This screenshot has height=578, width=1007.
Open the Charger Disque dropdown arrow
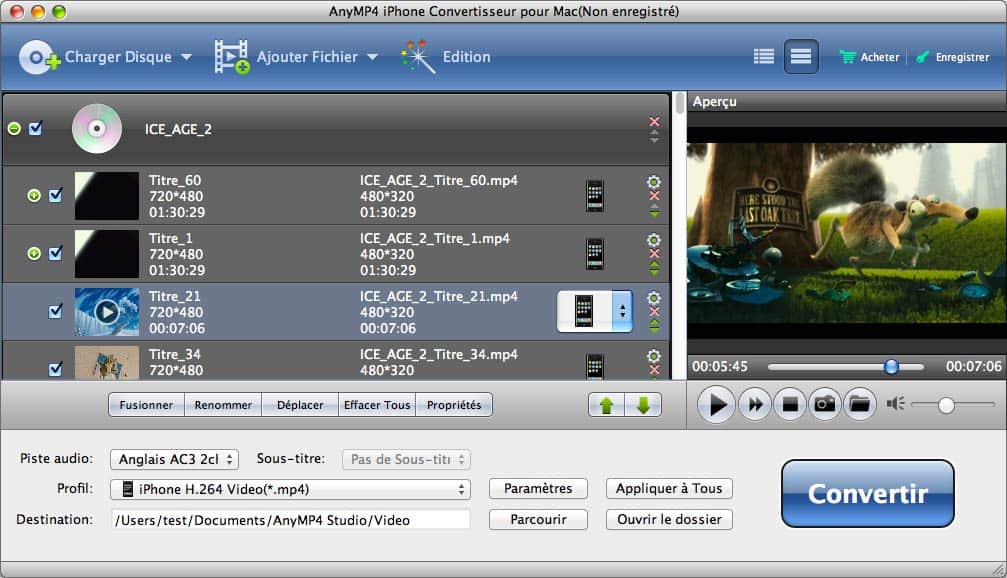[186, 57]
